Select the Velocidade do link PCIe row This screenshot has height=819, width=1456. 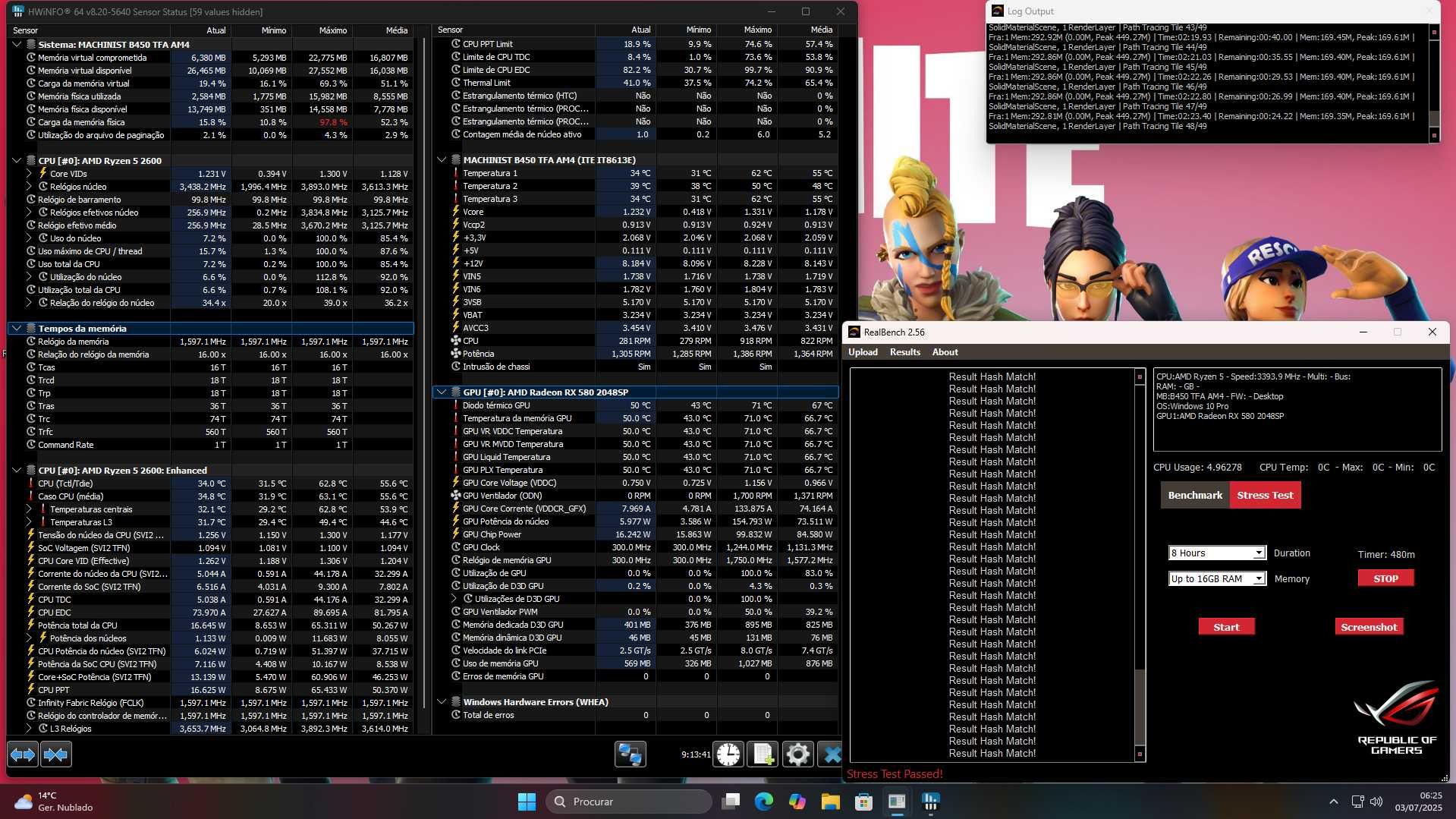637,650
